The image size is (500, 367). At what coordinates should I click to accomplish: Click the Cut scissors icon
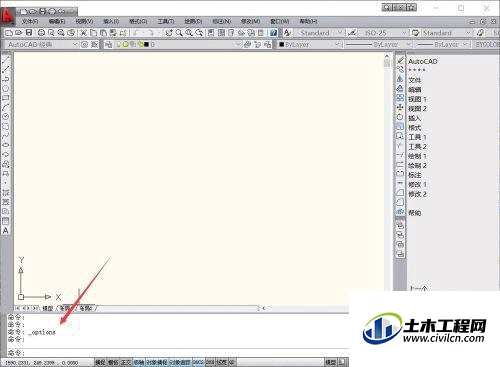(x=83, y=33)
